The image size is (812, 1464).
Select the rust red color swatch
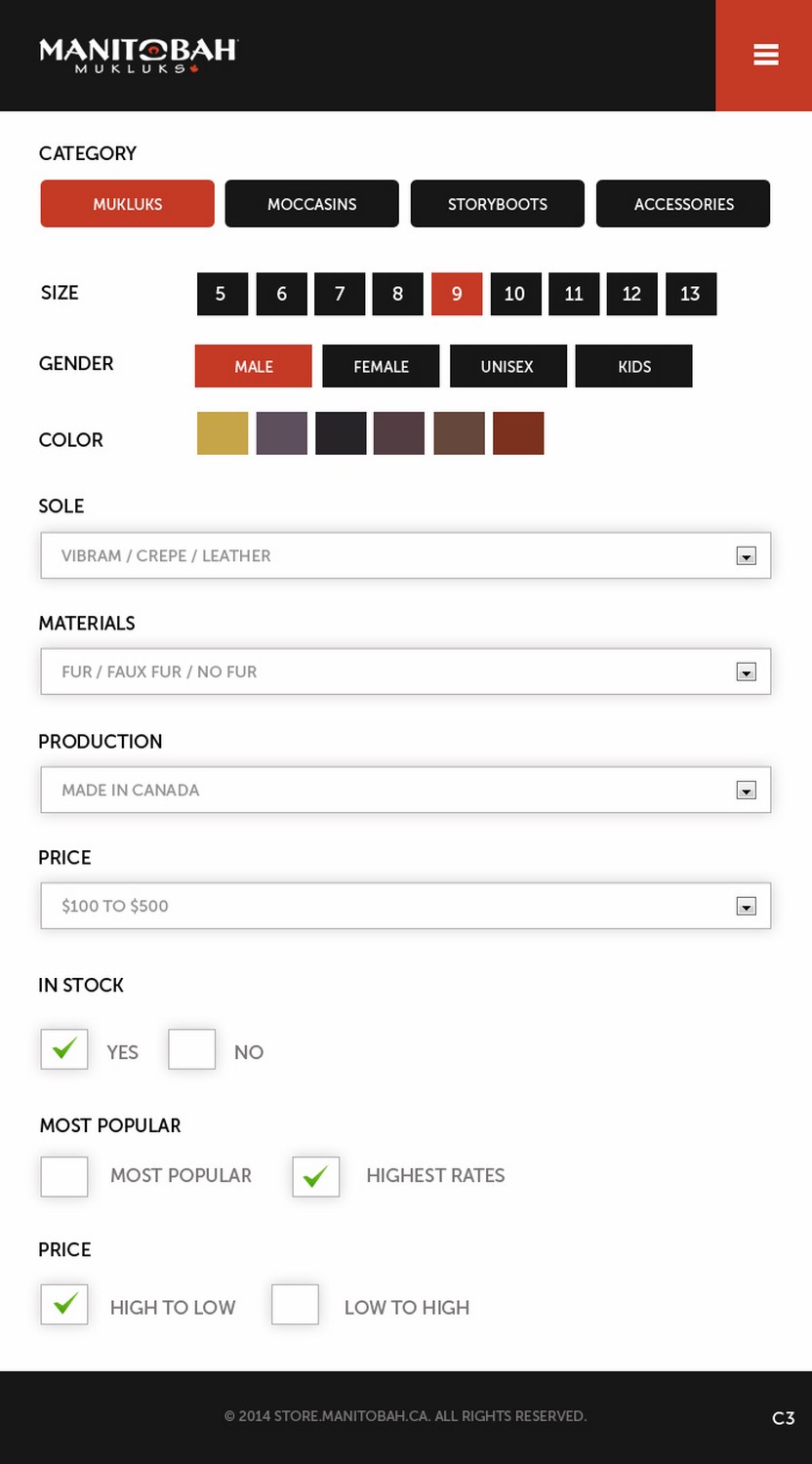pos(518,433)
